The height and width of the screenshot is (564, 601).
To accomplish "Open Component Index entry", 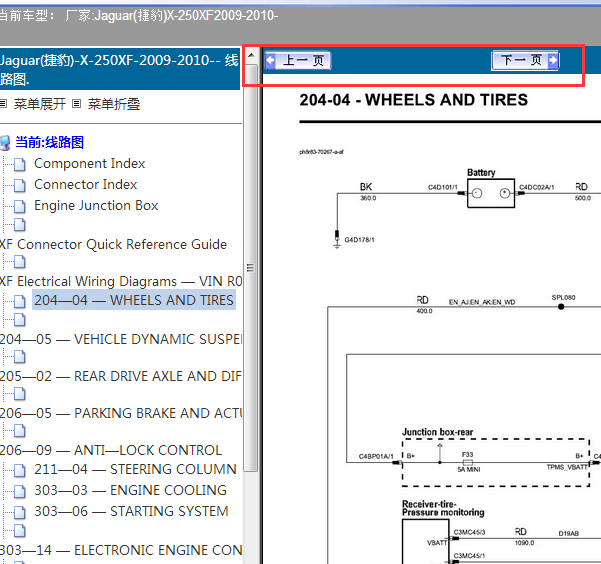I will click(x=89, y=164).
